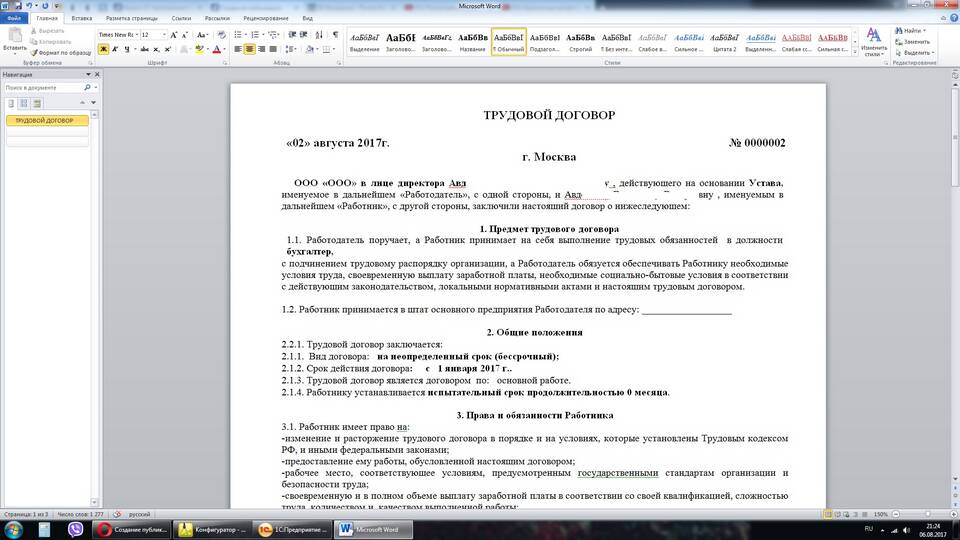This screenshot has height=540, width=960.
Task: Click the Replace (Заменить) button
Action: pos(913,42)
